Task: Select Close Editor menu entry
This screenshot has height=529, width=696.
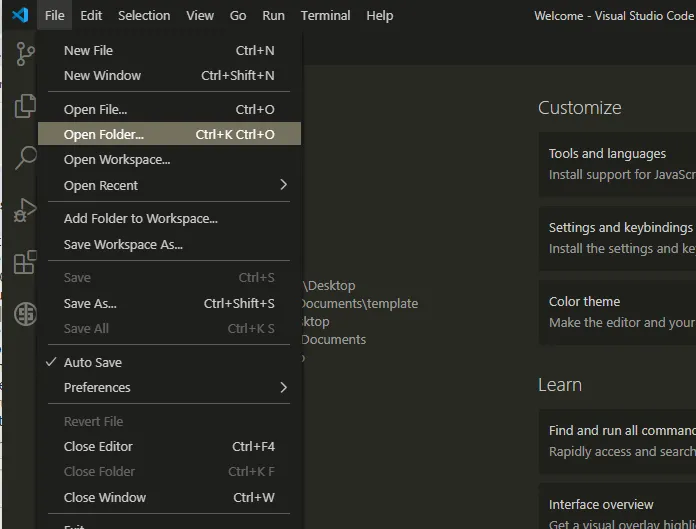Action: 169,446
